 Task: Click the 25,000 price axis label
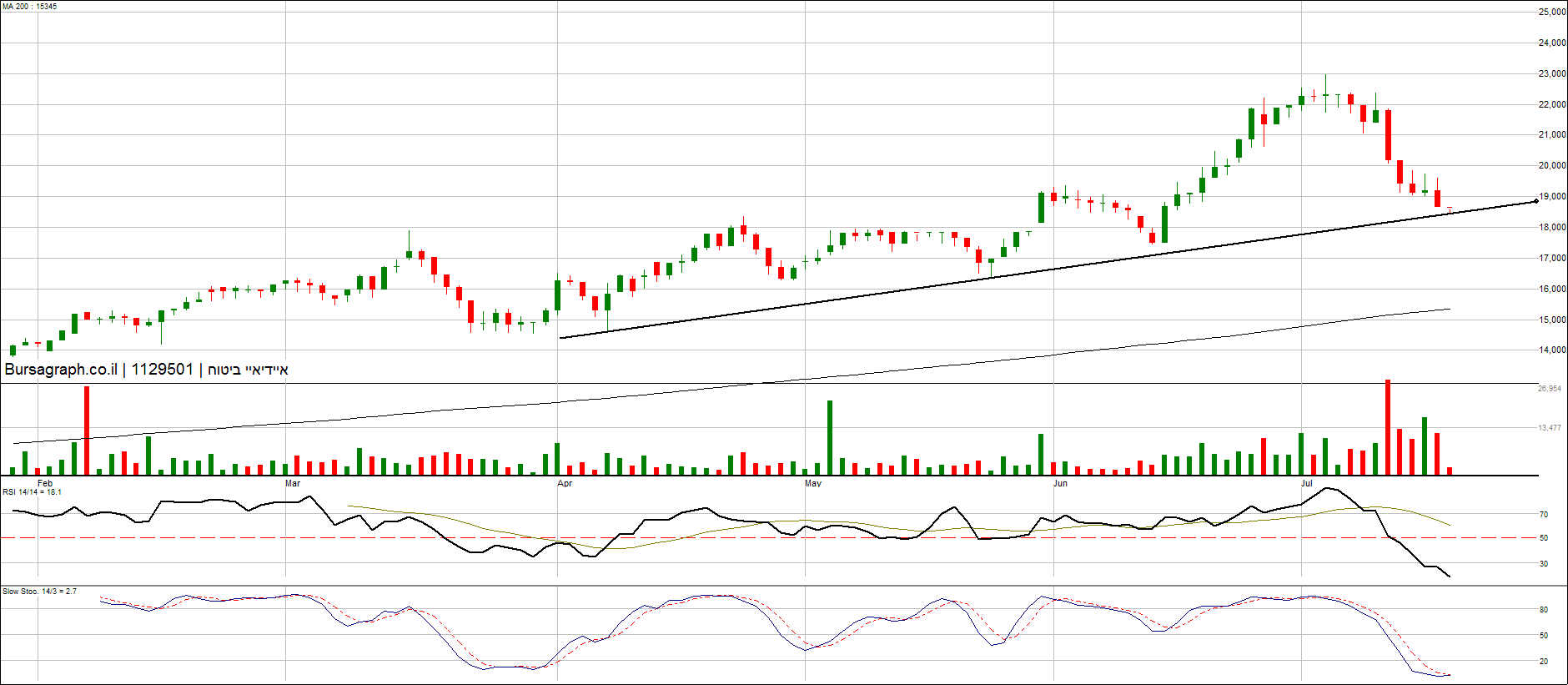(1552, 13)
